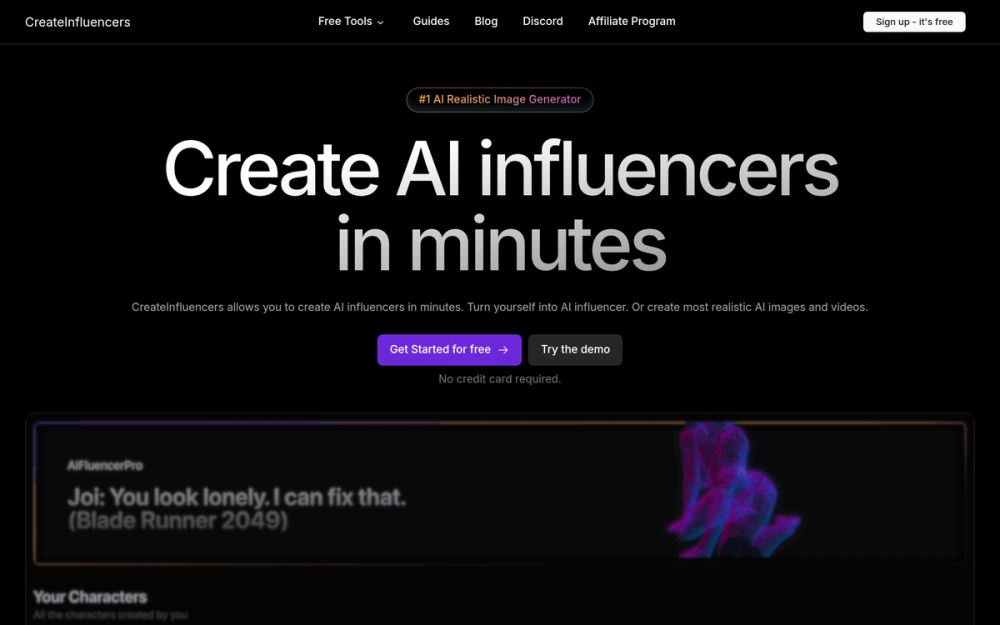Click the description paragraph under the headline
This screenshot has height=625, width=1000.
(500, 307)
